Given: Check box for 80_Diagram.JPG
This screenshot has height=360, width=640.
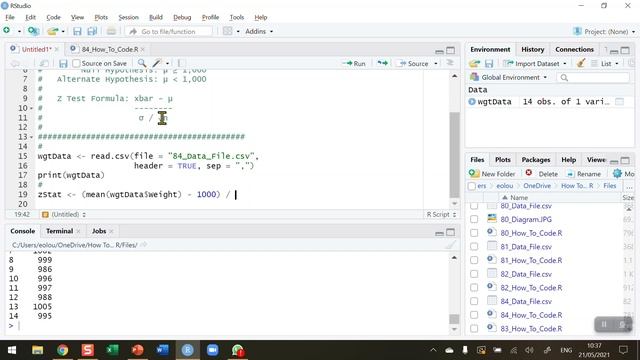Looking at the screenshot, I should (474, 219).
